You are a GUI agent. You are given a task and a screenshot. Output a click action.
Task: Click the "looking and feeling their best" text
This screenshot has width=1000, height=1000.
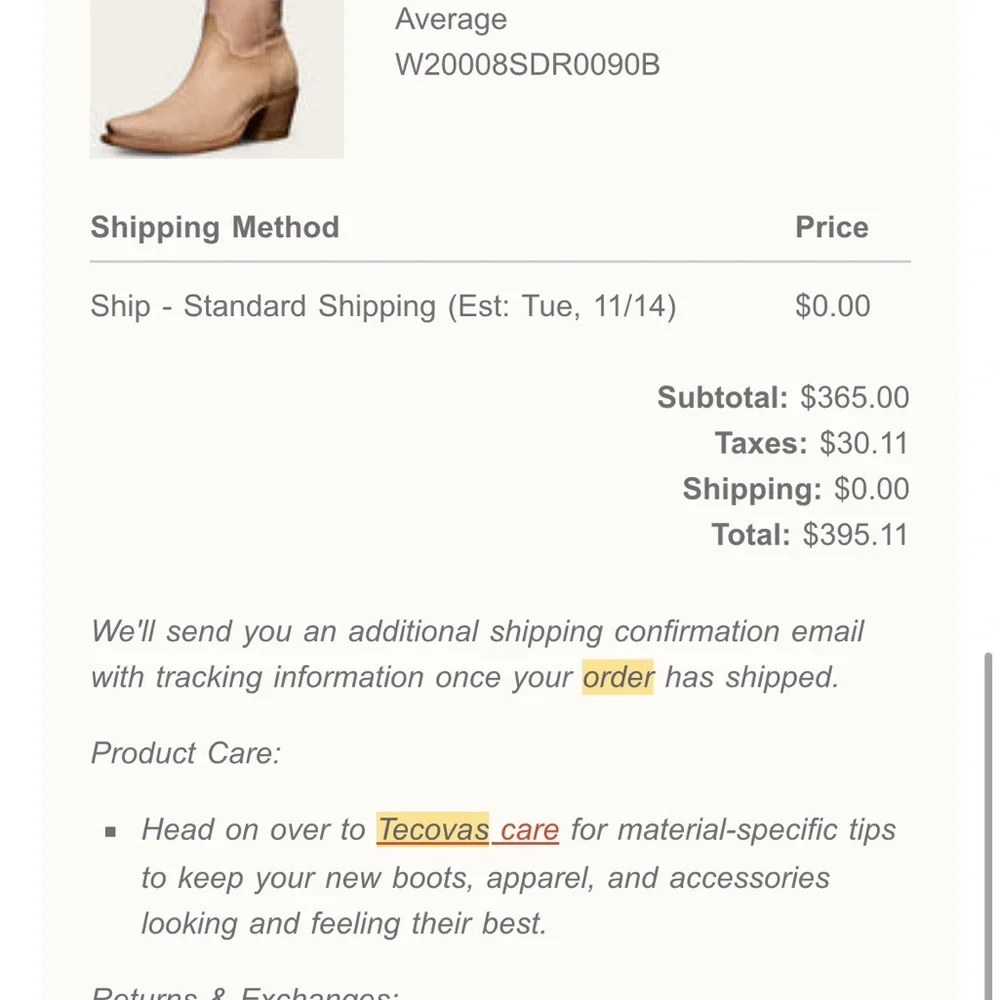344,923
